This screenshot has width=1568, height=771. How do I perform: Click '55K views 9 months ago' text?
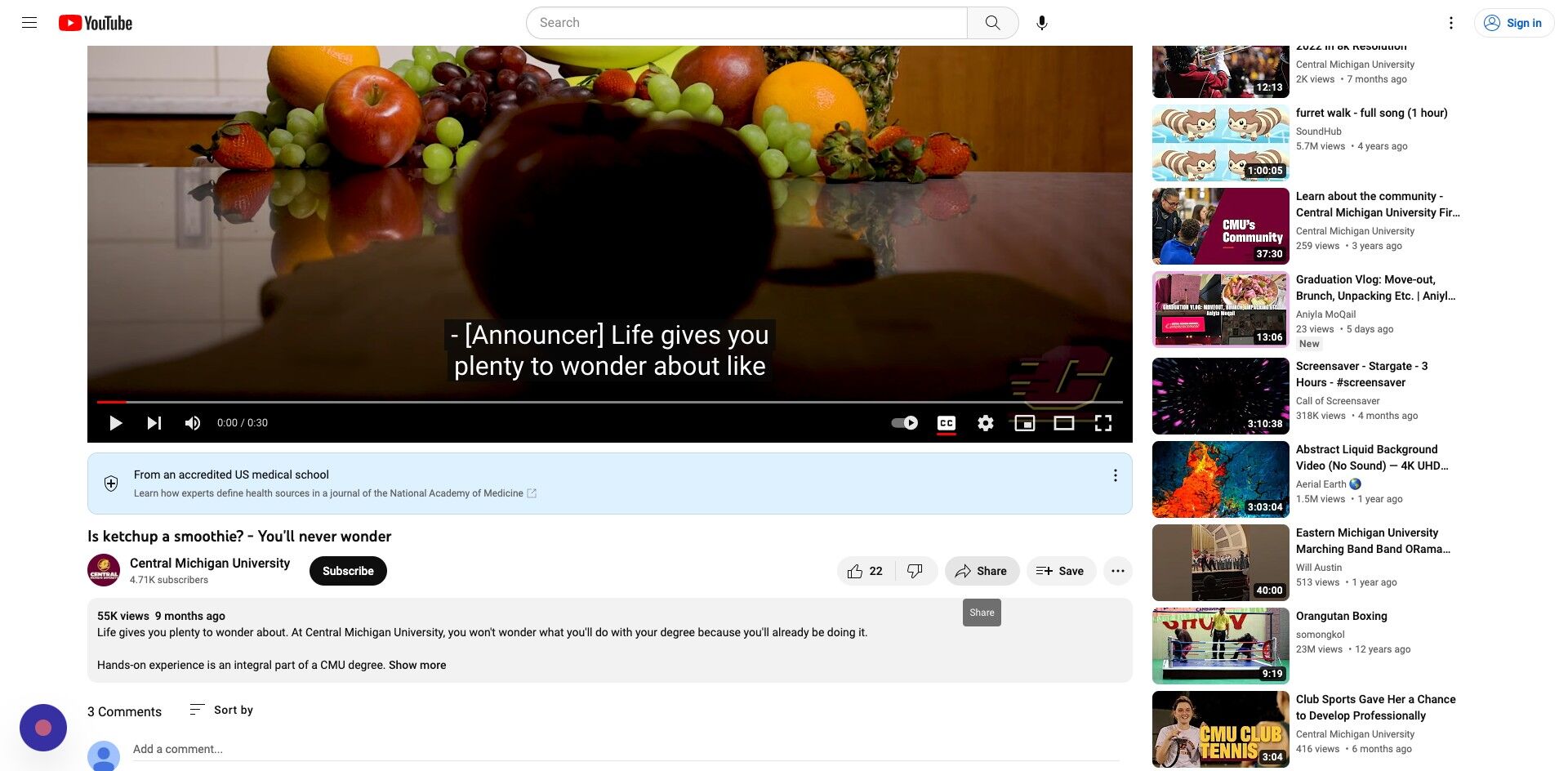click(x=161, y=616)
